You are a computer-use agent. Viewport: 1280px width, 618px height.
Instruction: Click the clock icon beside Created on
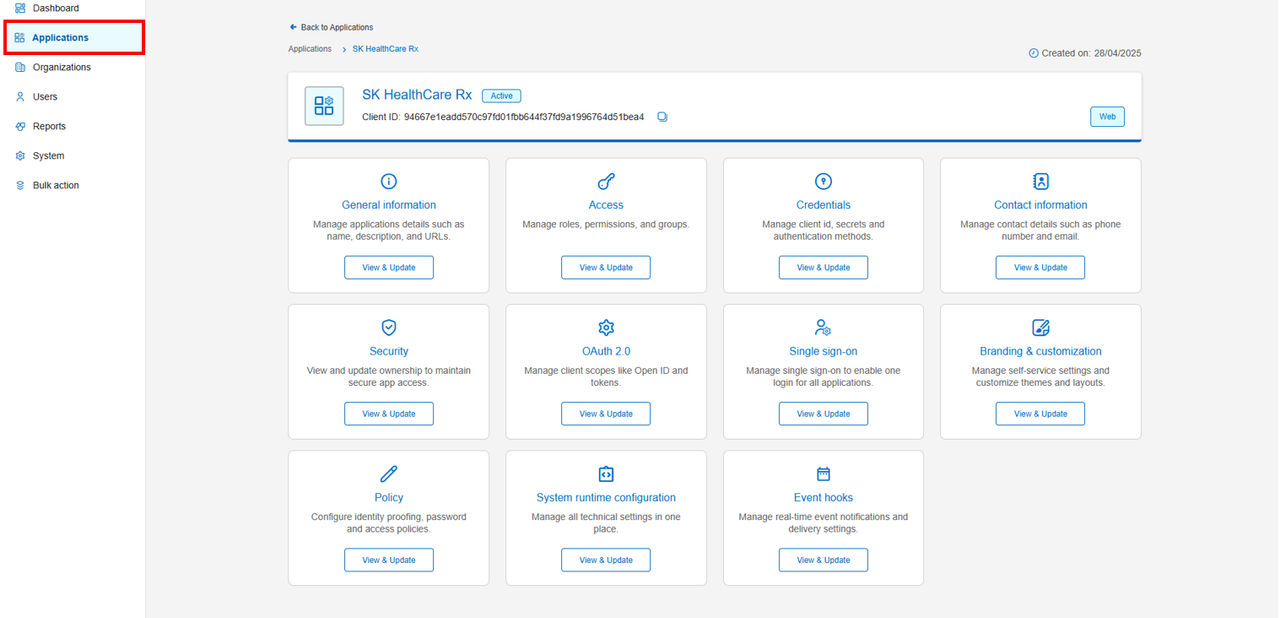pyautogui.click(x=1034, y=53)
